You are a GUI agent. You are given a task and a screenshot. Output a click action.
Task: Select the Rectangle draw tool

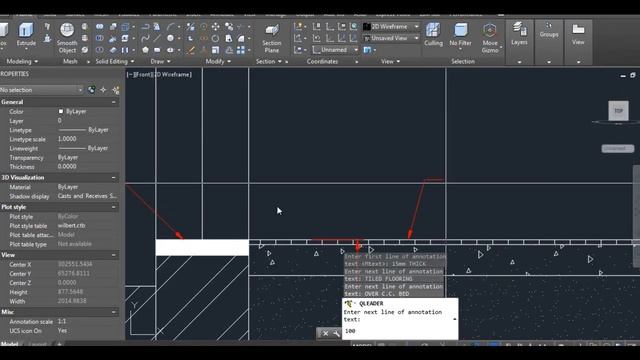[157, 50]
